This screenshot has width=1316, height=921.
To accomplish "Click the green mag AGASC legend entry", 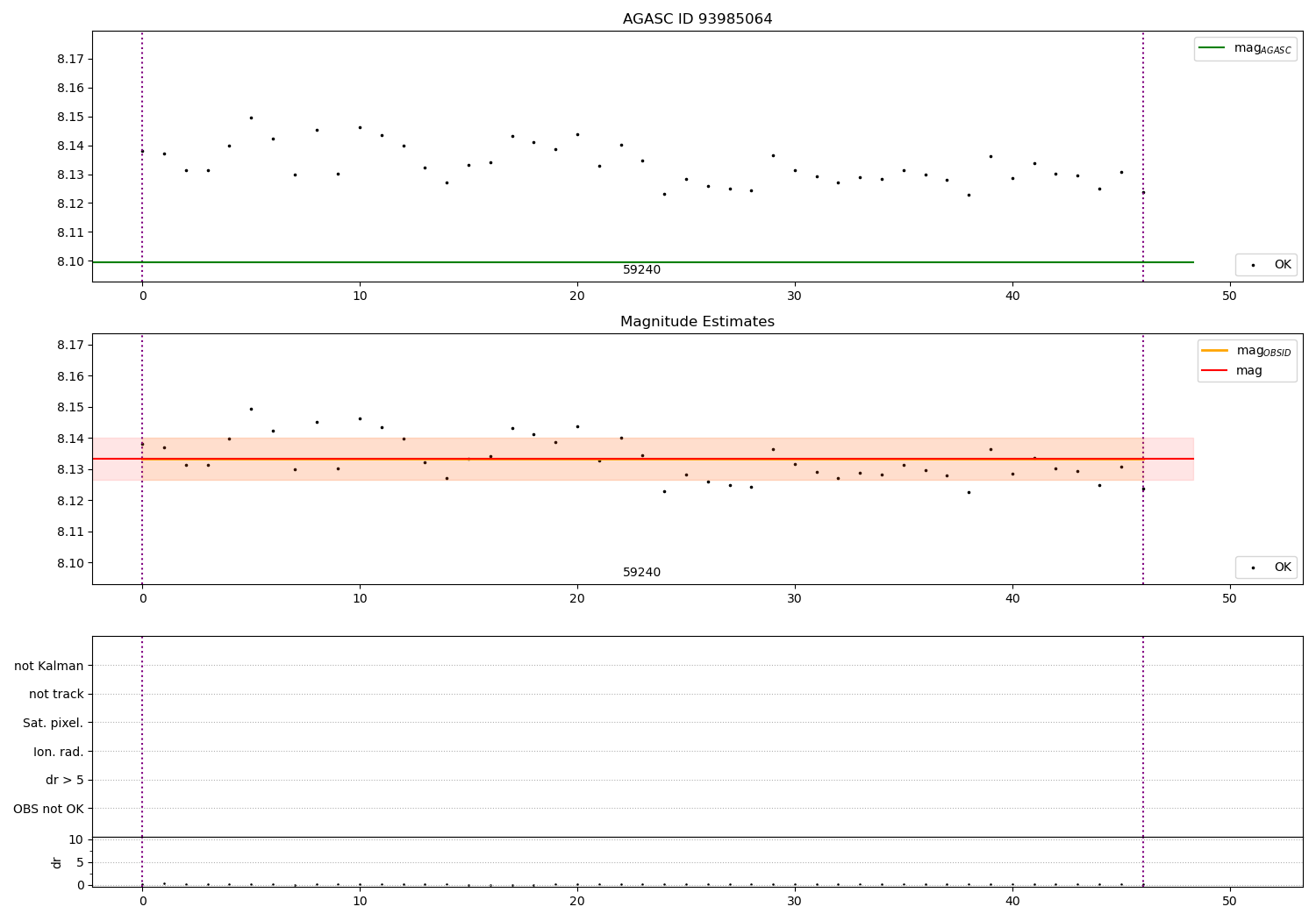I will pos(1245,48).
